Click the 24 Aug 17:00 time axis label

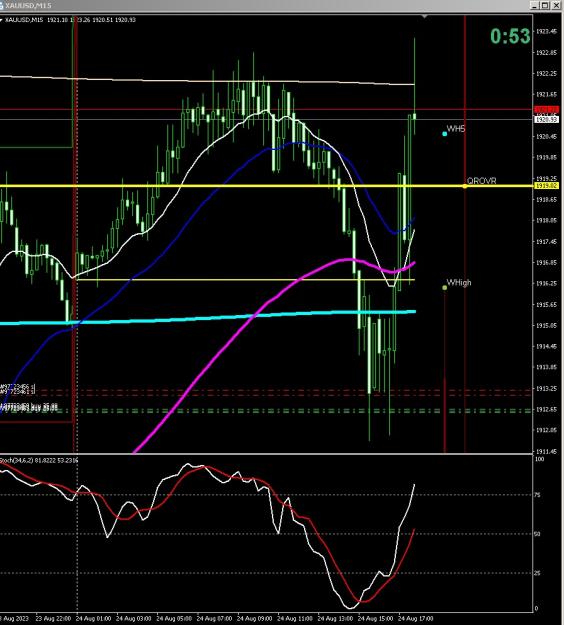pyautogui.click(x=416, y=619)
